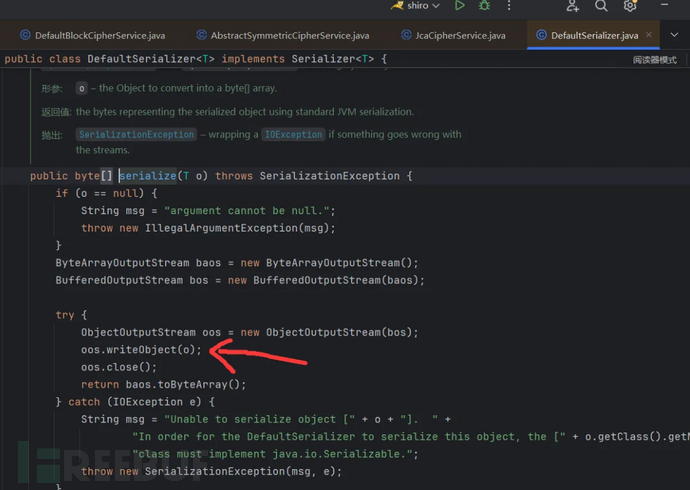
Task: Run the shiro configuration
Action: 459,6
